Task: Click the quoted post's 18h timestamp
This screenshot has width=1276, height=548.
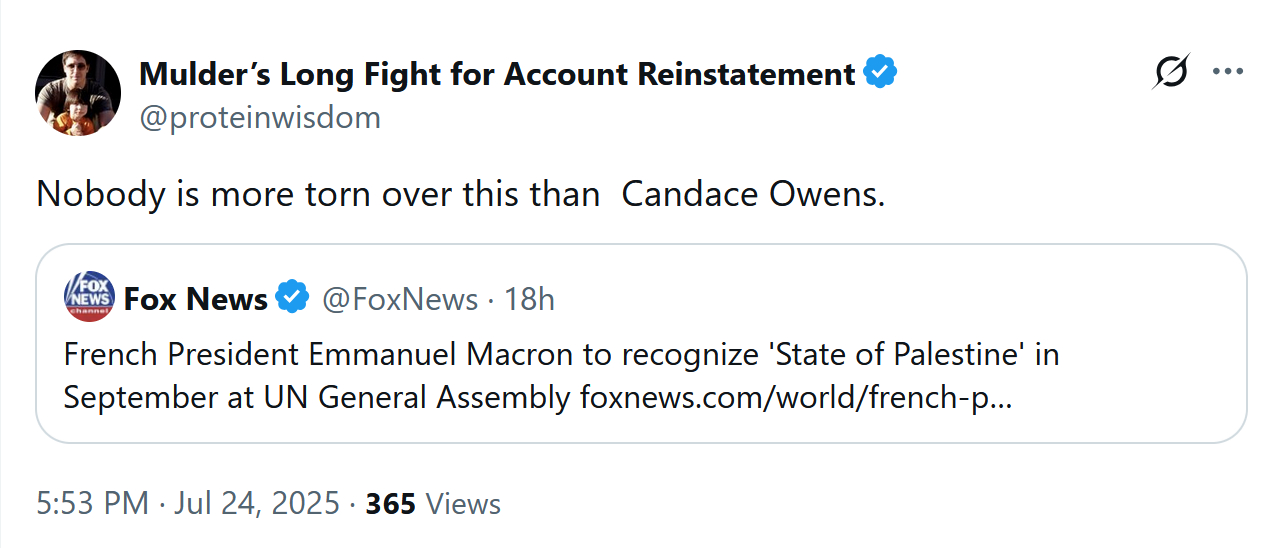Action: click(529, 298)
